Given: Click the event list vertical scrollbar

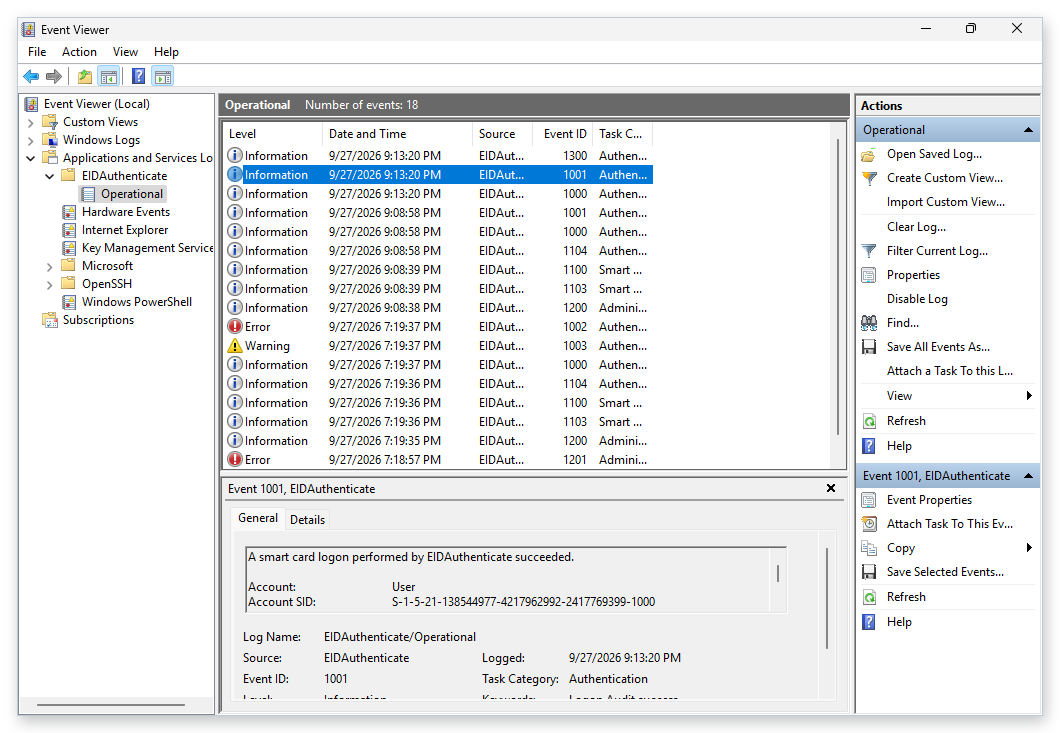Looking at the screenshot, I should click(x=838, y=287).
